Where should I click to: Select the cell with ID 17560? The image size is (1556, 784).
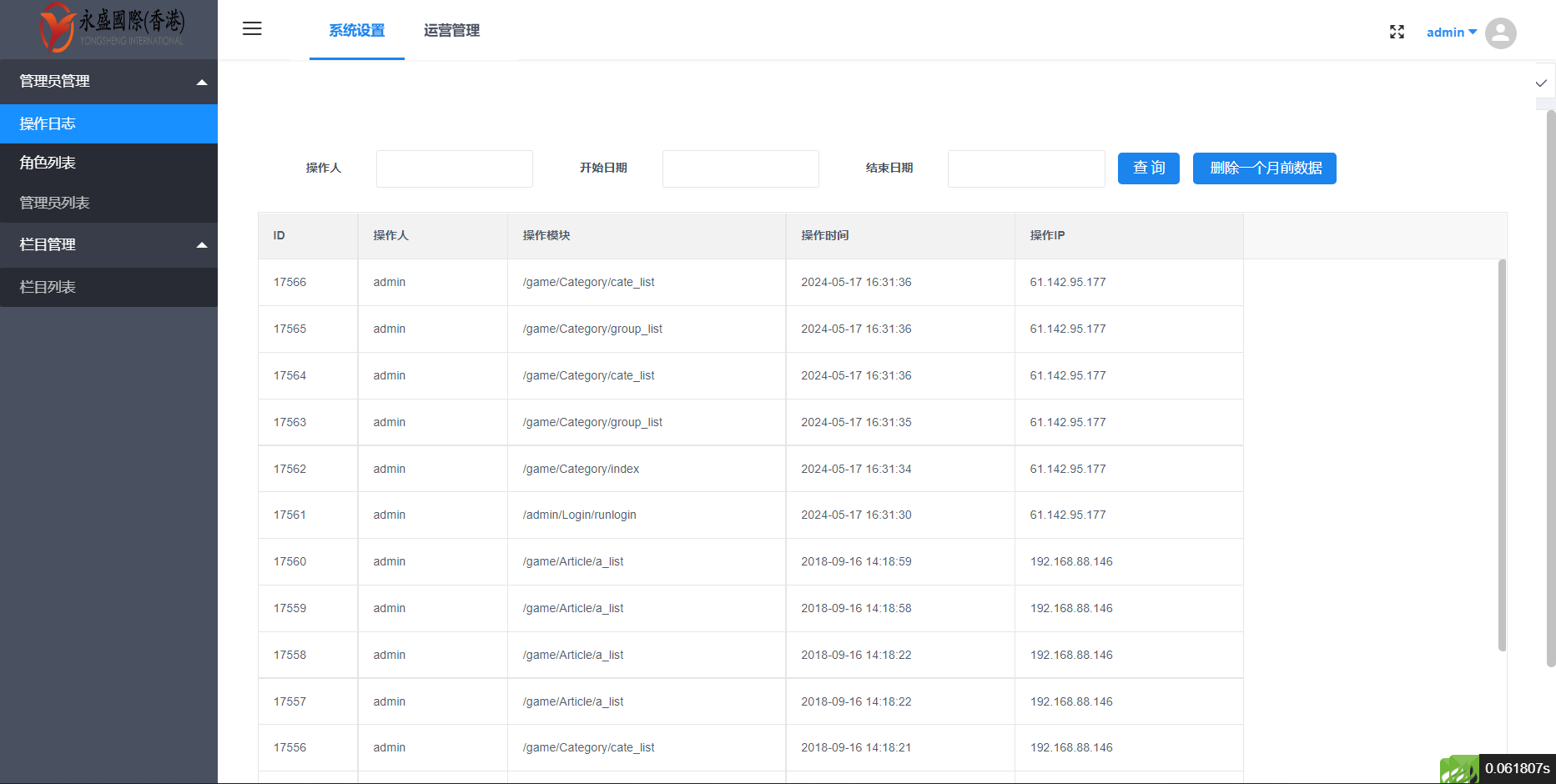(x=309, y=562)
